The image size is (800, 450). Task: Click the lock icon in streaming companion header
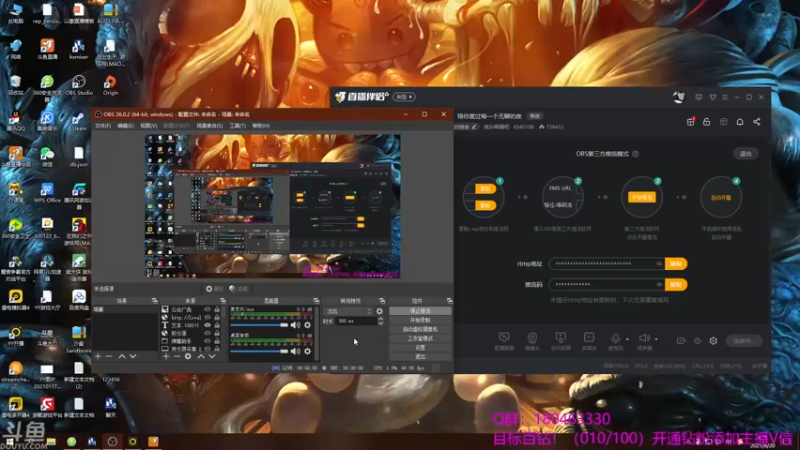[x=707, y=122]
